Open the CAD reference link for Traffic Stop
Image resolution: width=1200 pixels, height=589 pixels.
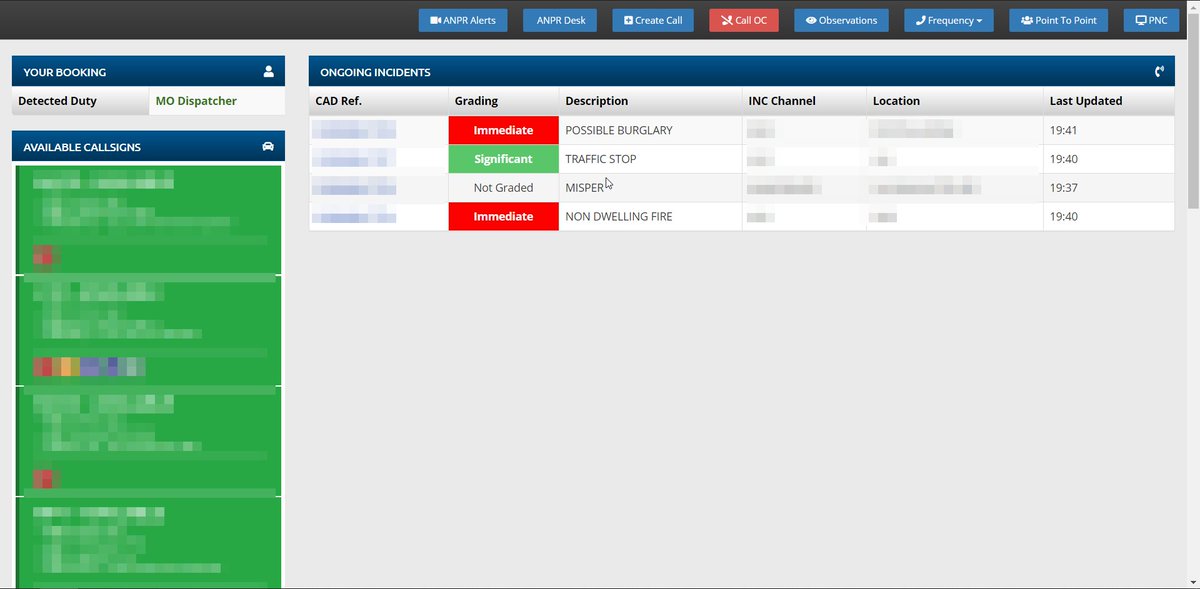[x=353, y=159]
